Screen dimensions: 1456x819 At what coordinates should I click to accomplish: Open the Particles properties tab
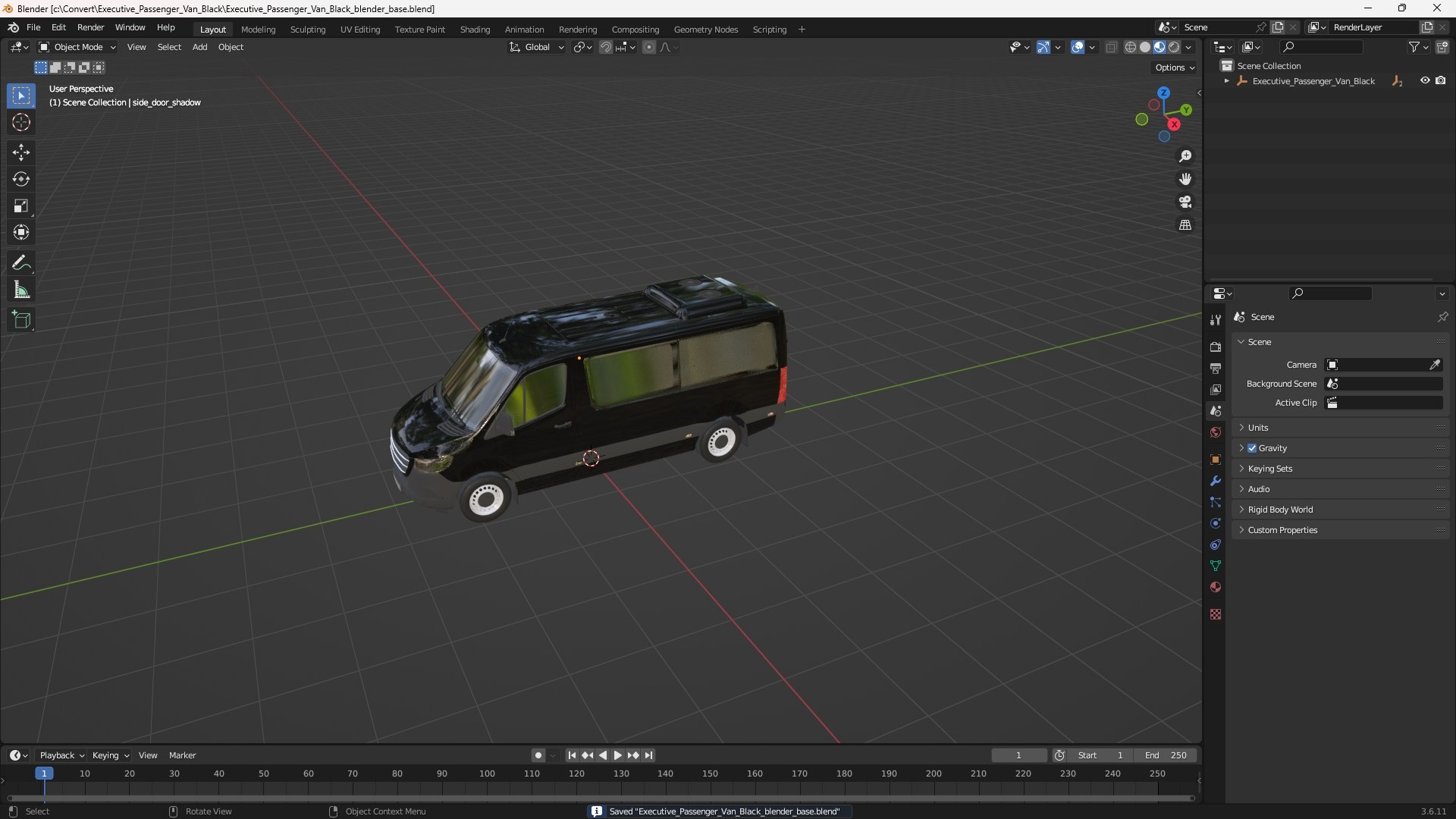tap(1216, 502)
